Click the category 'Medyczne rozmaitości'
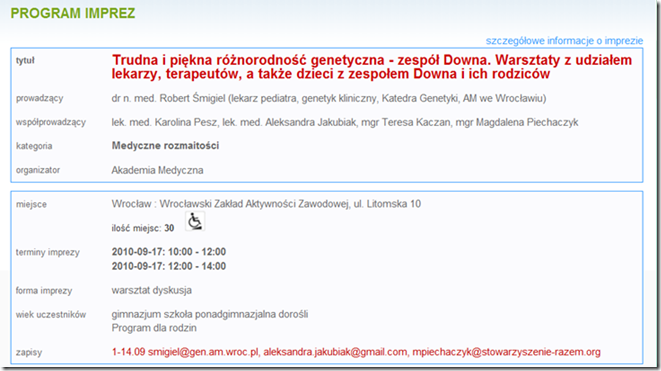 [x=165, y=146]
